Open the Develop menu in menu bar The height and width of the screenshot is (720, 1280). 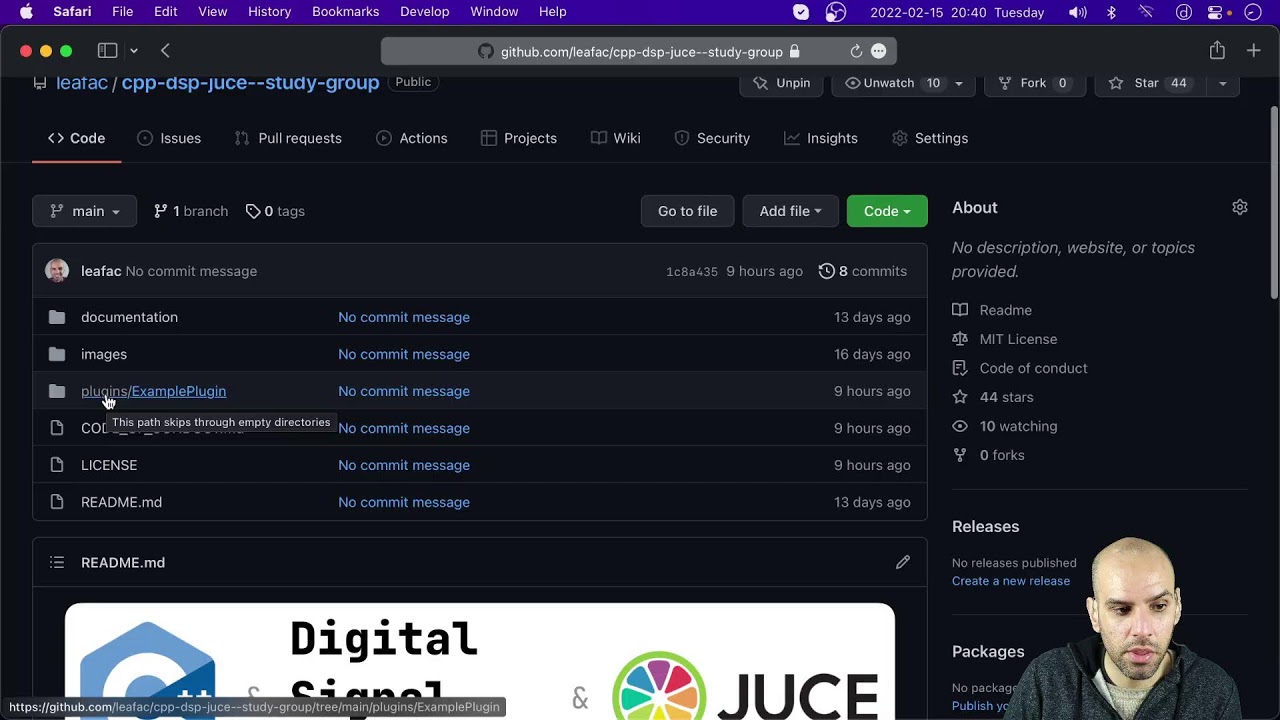(x=424, y=12)
